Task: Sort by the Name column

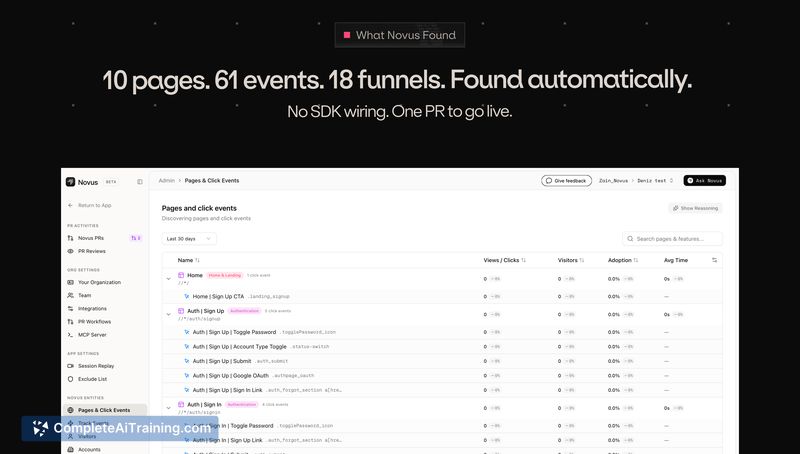Action: (x=188, y=260)
